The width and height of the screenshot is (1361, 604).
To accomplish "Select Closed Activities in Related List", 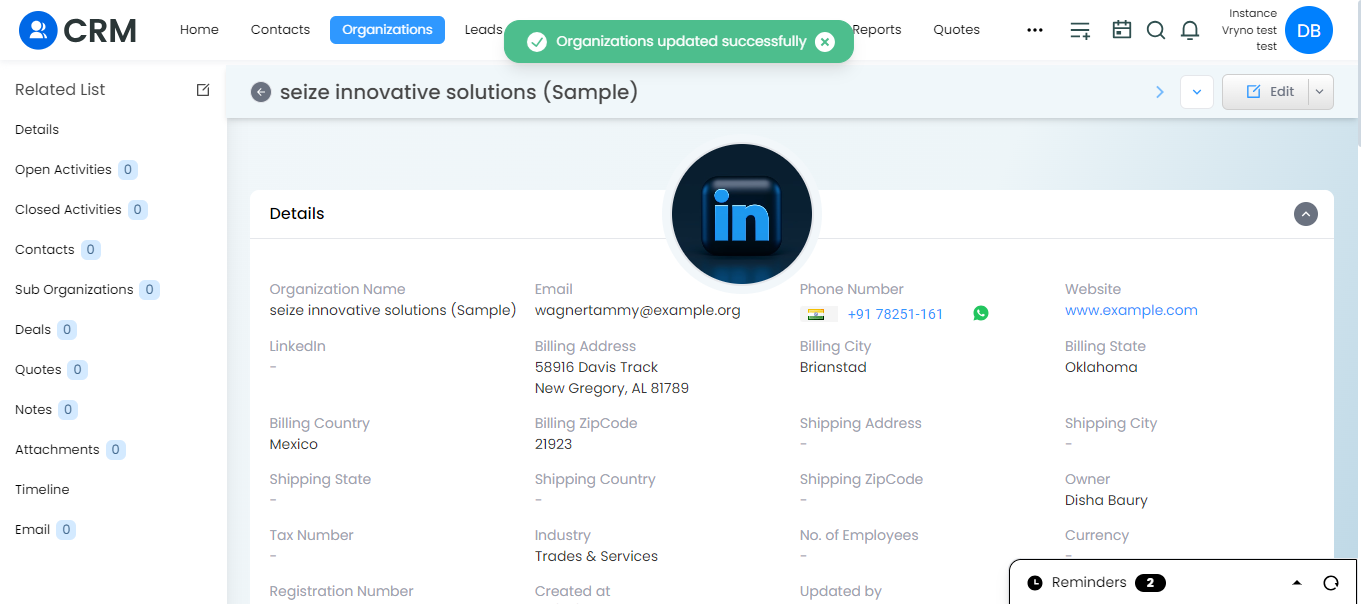I will (x=68, y=210).
